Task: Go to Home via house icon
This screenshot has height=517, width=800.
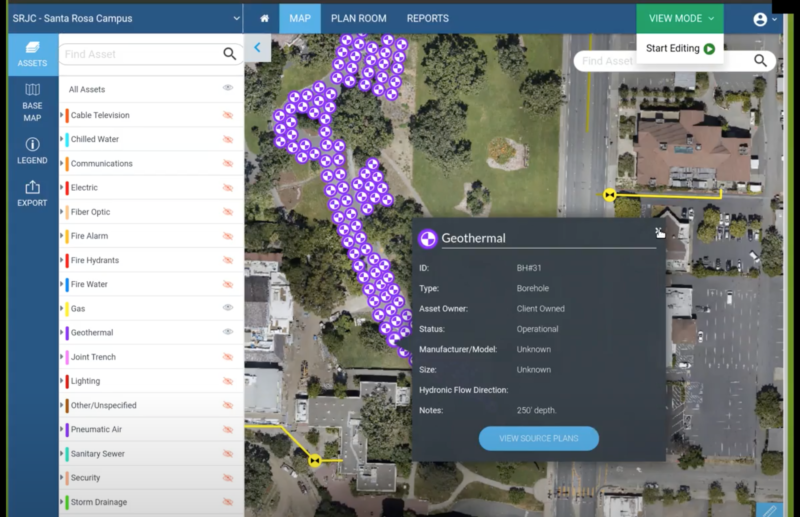Action: point(264,19)
